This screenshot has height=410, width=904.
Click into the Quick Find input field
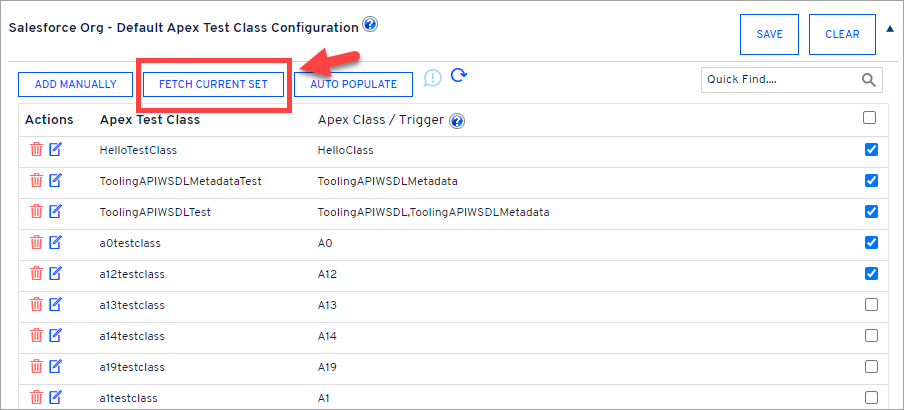[x=777, y=79]
